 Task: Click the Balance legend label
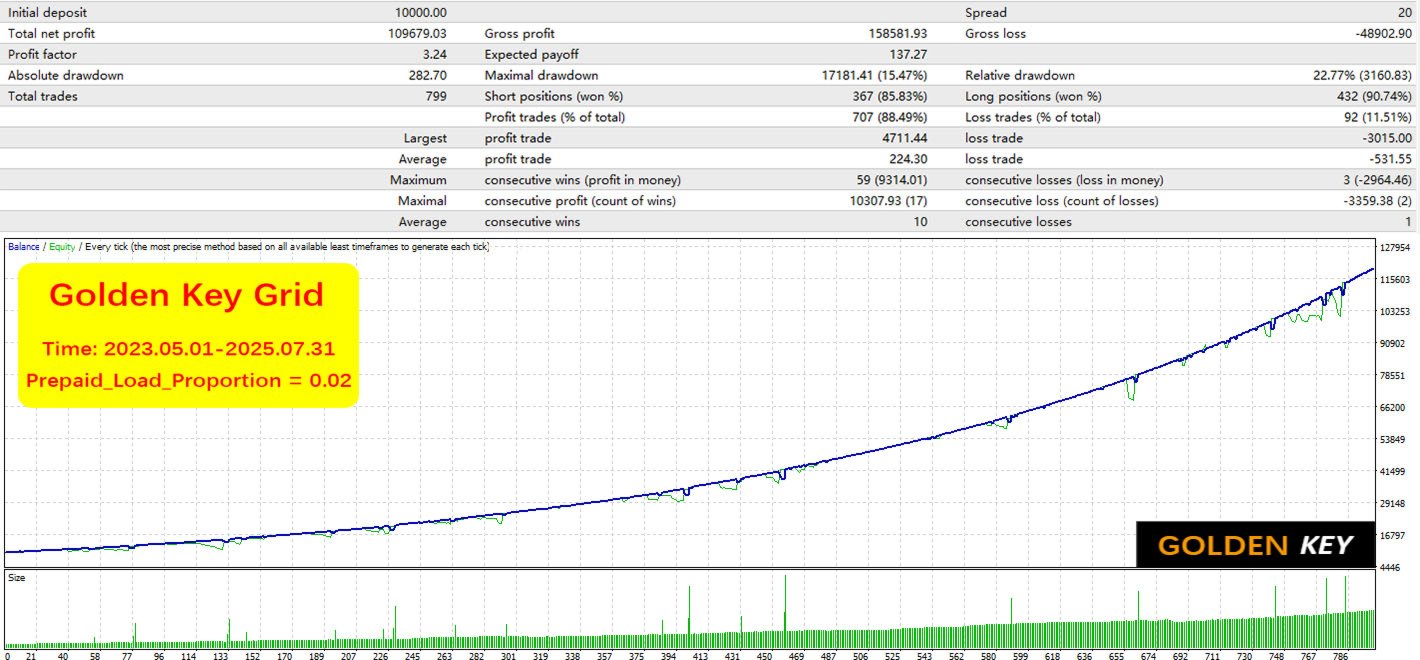pos(23,246)
